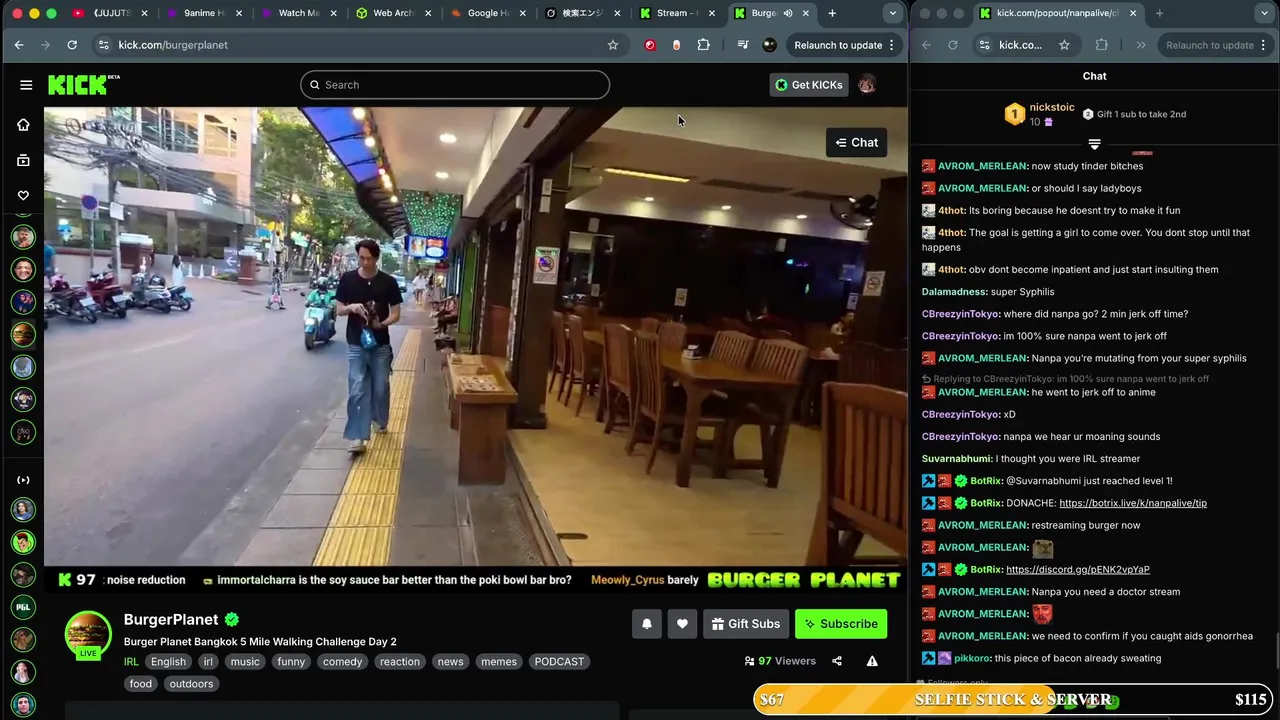
Task: Switch to the Google tab
Action: [486, 13]
